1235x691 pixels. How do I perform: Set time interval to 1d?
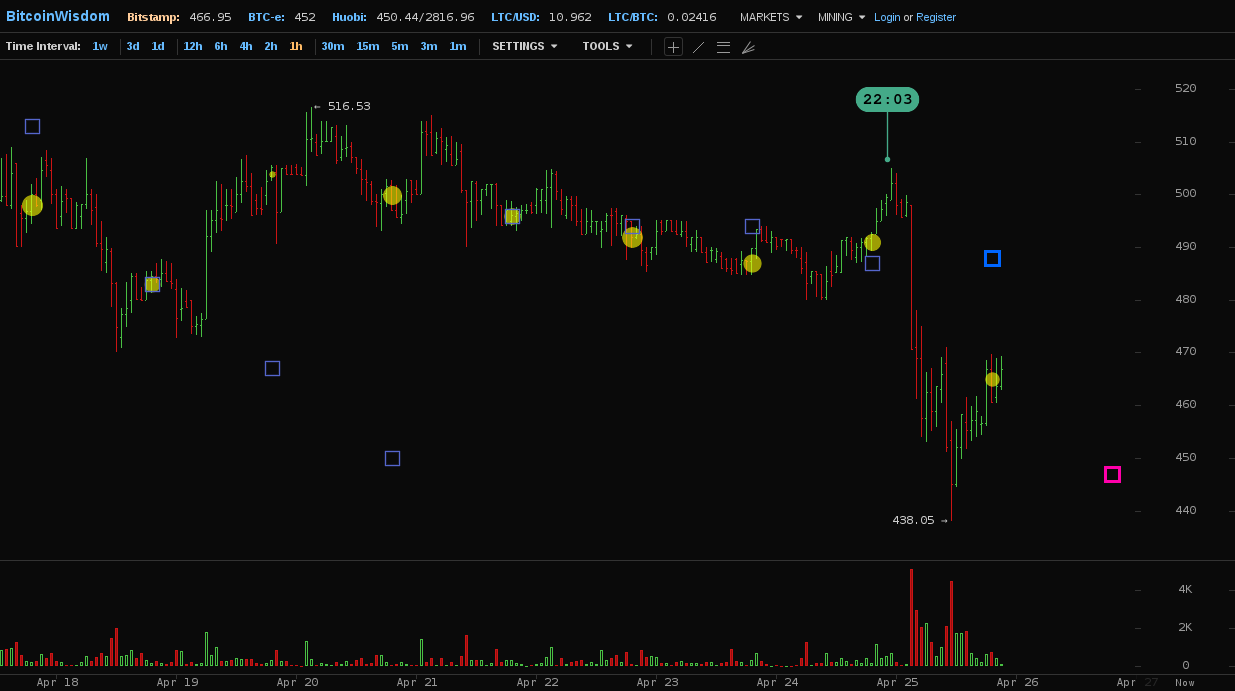pyautogui.click(x=158, y=47)
